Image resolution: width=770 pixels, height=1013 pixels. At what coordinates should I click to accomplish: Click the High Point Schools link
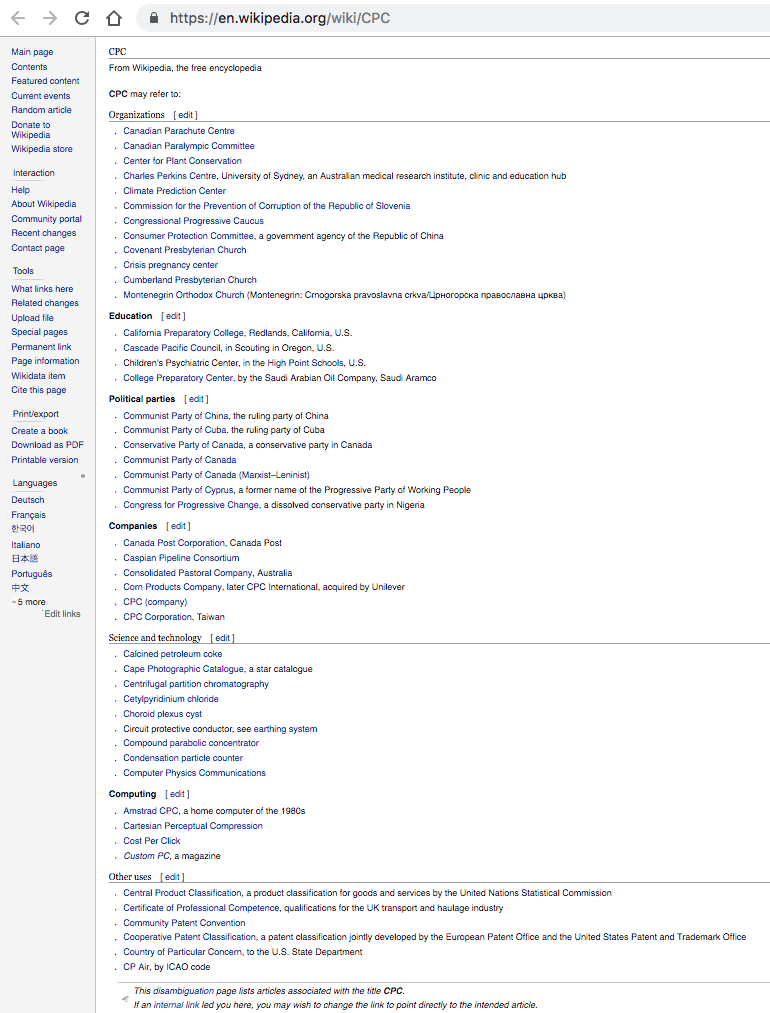coord(306,362)
